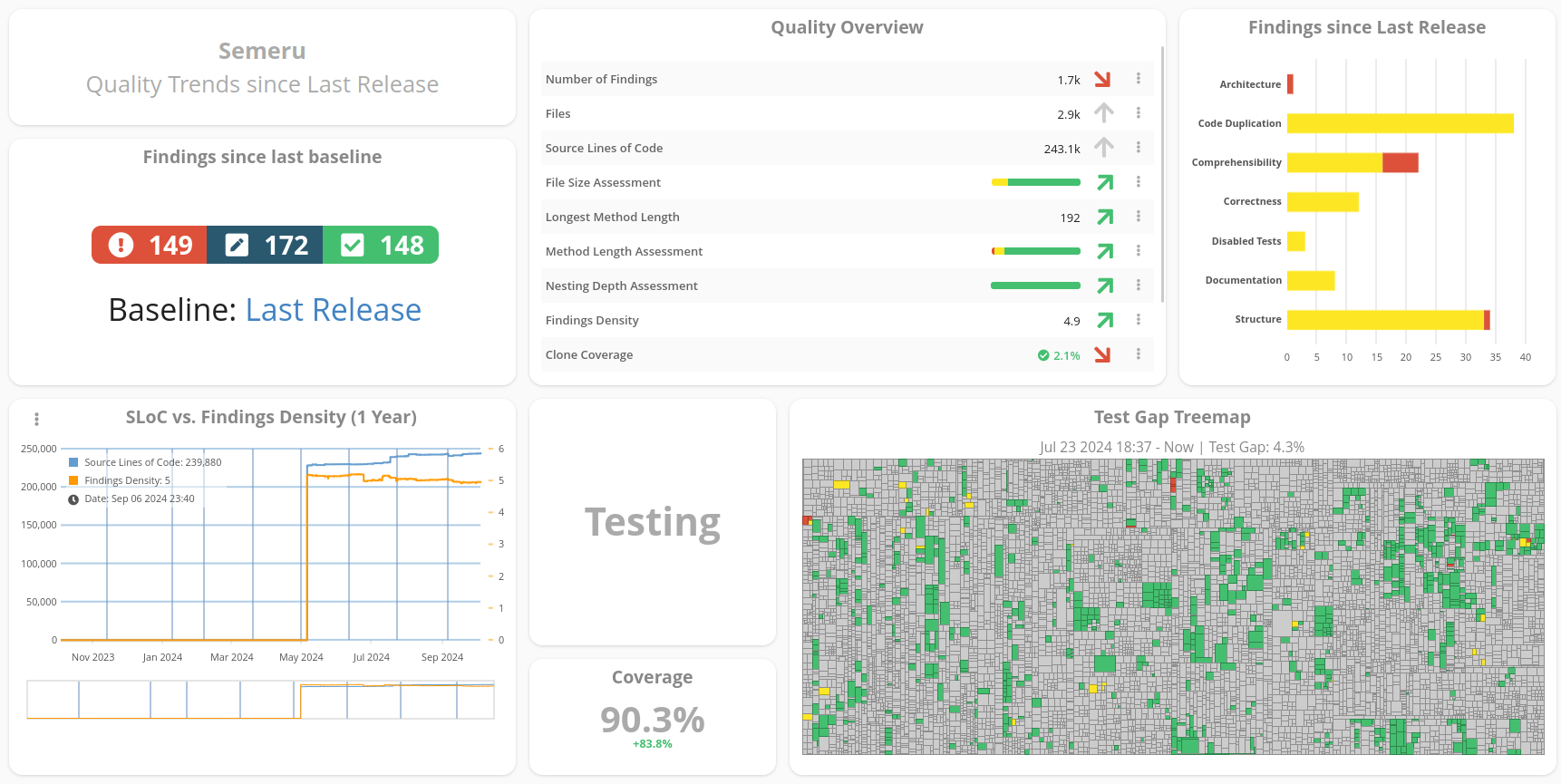
Task: Click the Structure yellow bar
Action: [x=1385, y=319]
